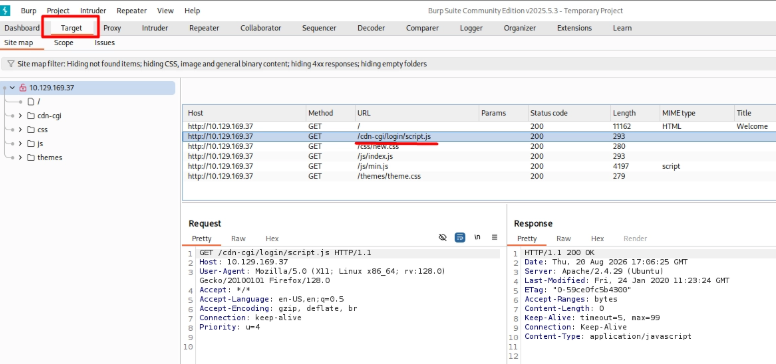Select the Issues sub-tab
This screenshot has height=364, width=776.
(x=104, y=43)
